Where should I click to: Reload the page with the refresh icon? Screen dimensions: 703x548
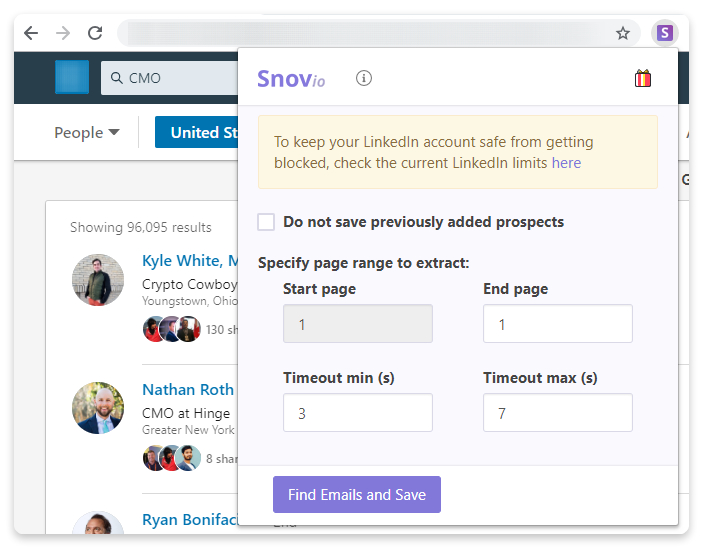tap(95, 33)
